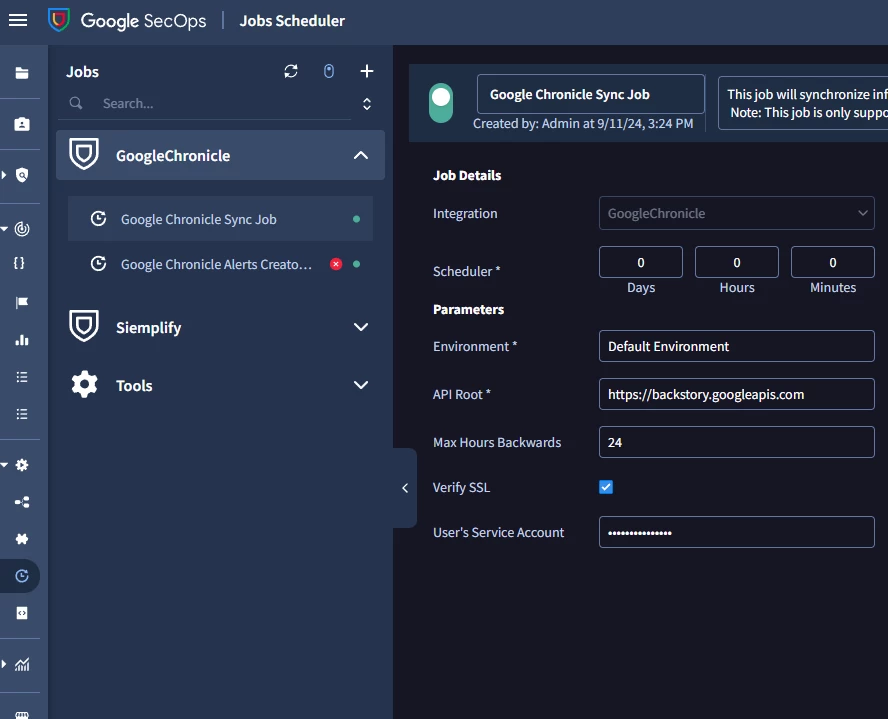Open the radar response sidebar icon
Viewport: 888px width, 719px height.
22,229
